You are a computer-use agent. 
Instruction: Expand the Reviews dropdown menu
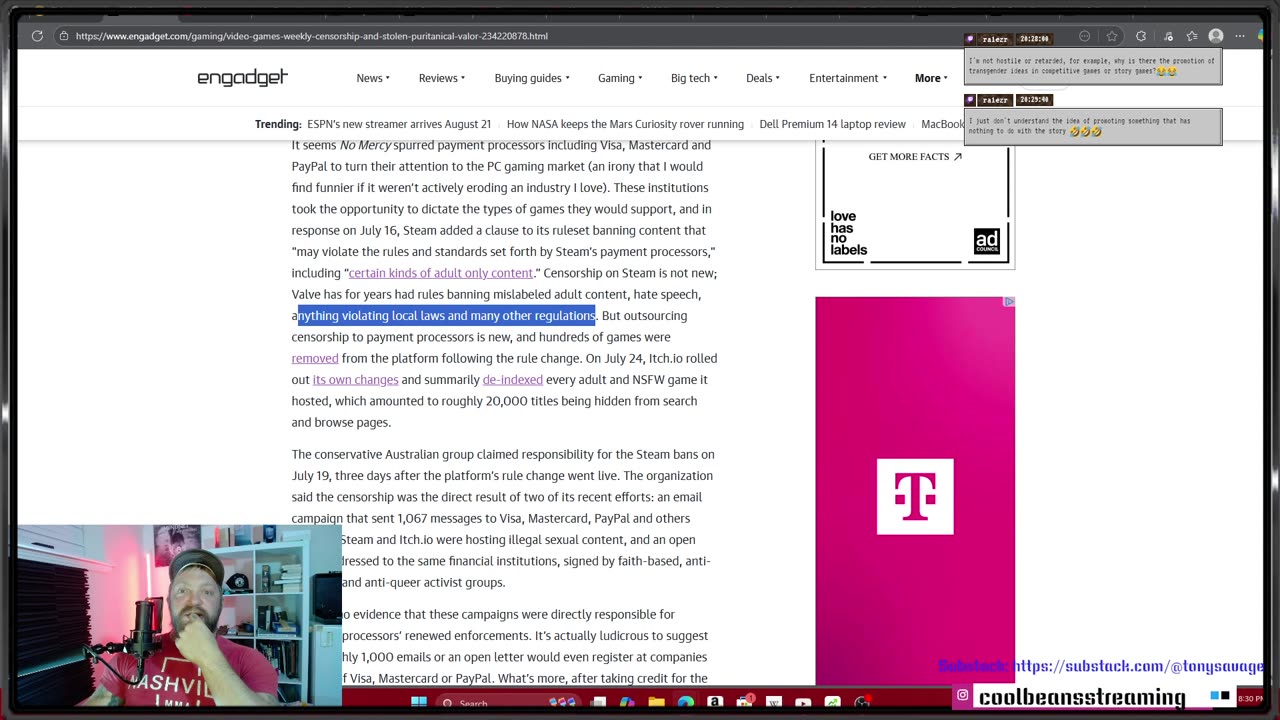click(442, 78)
